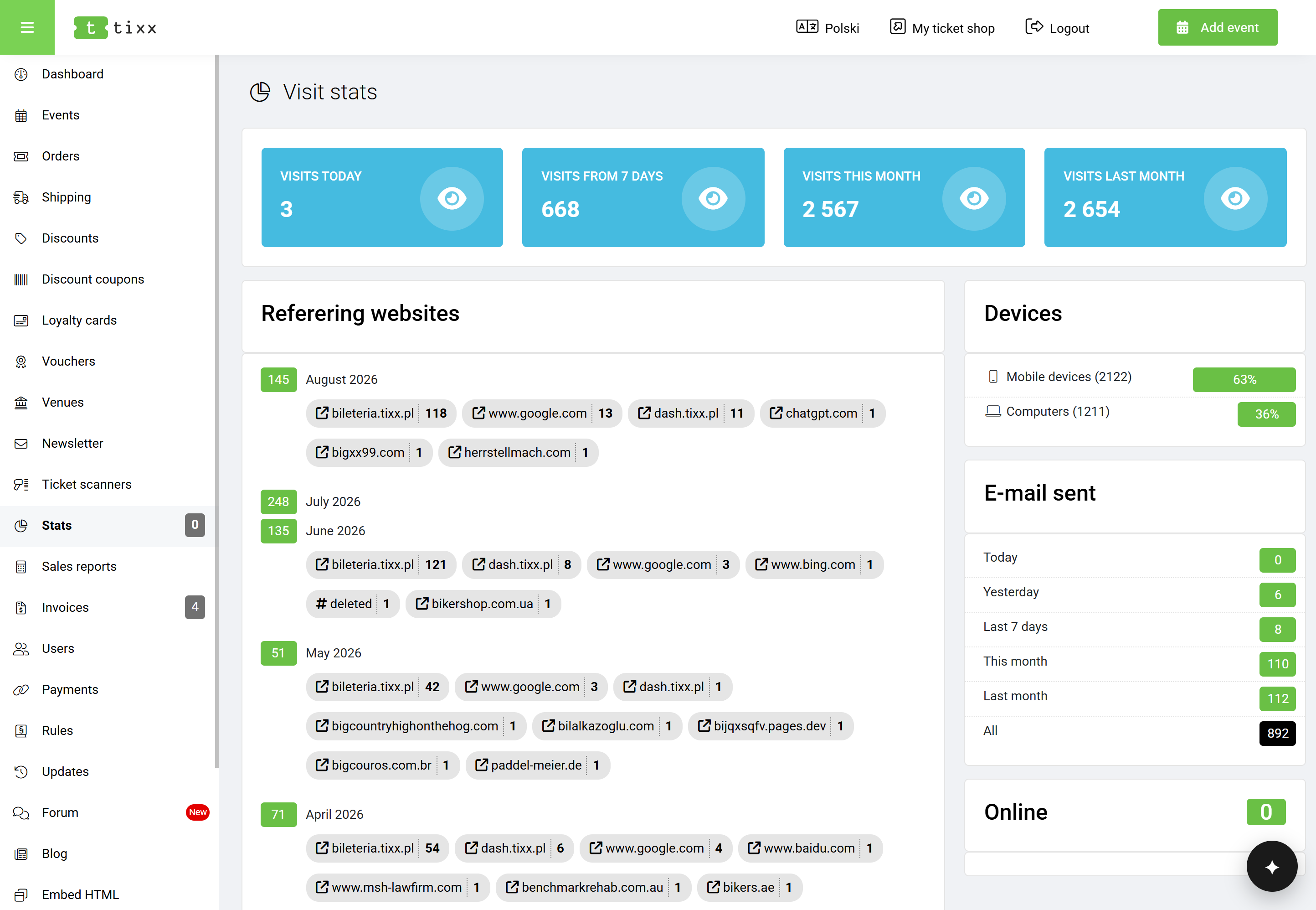Open the floating sparkle assistant button
This screenshot has height=910, width=1316.
point(1271,866)
